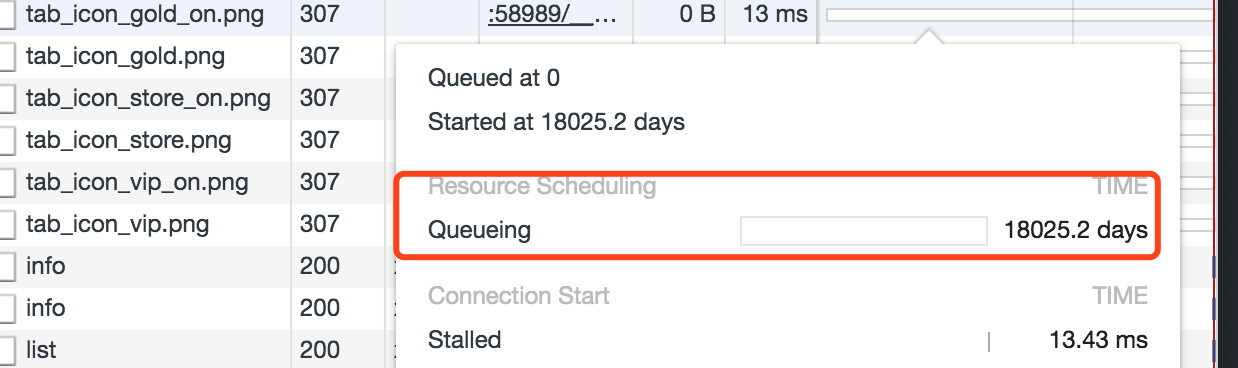Image resolution: width=1238 pixels, height=368 pixels.
Task: Select the tab_icon_gold.png request
Action: (125, 55)
